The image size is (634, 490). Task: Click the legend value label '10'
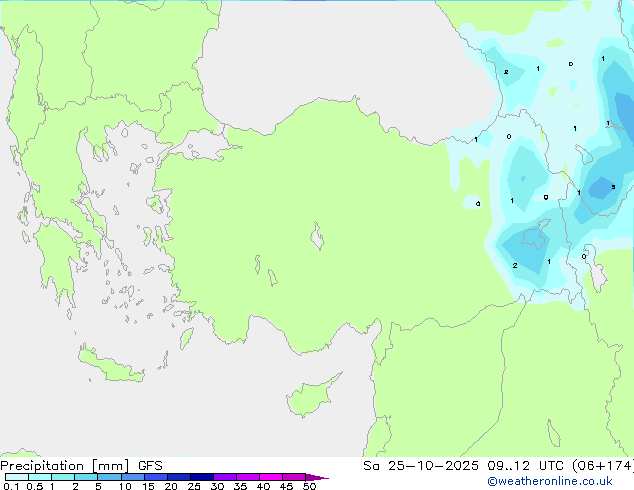coord(125,486)
